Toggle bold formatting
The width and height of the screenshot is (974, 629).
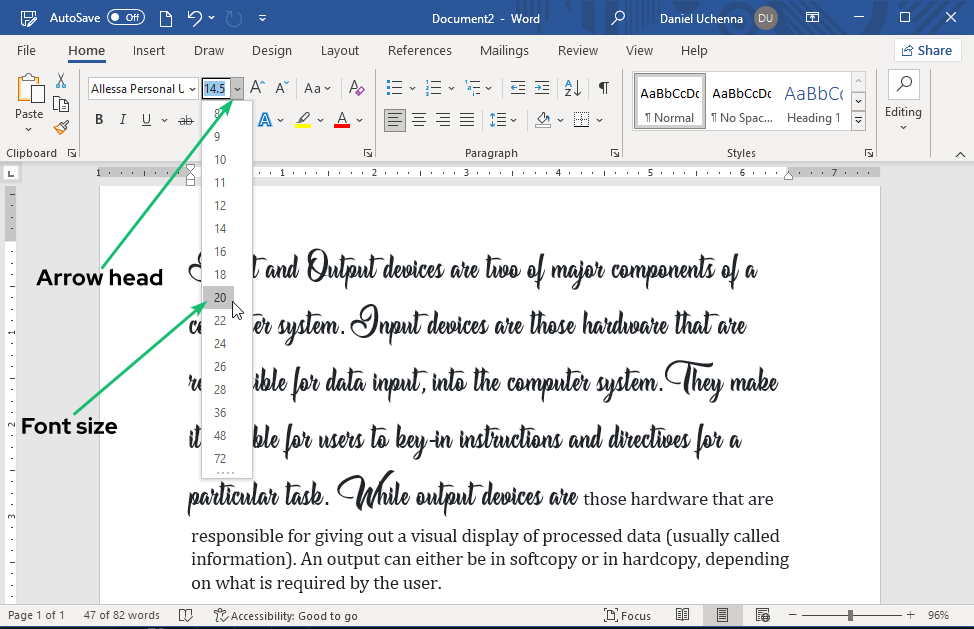point(98,119)
